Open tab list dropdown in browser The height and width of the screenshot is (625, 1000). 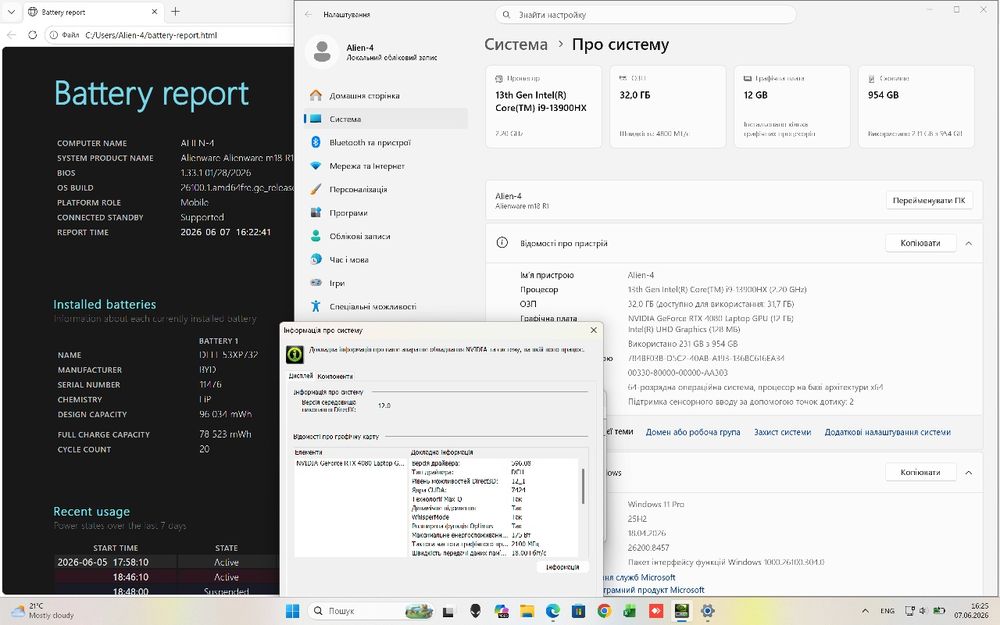(x=11, y=11)
